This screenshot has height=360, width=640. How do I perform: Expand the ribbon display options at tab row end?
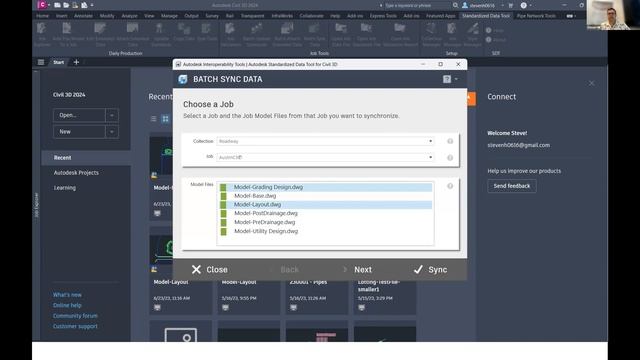[x=571, y=16]
